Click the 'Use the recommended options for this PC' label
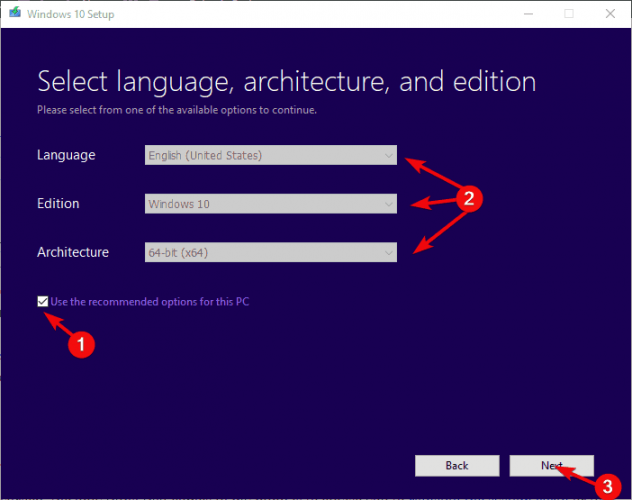This screenshot has height=500, width=632. tap(149, 301)
